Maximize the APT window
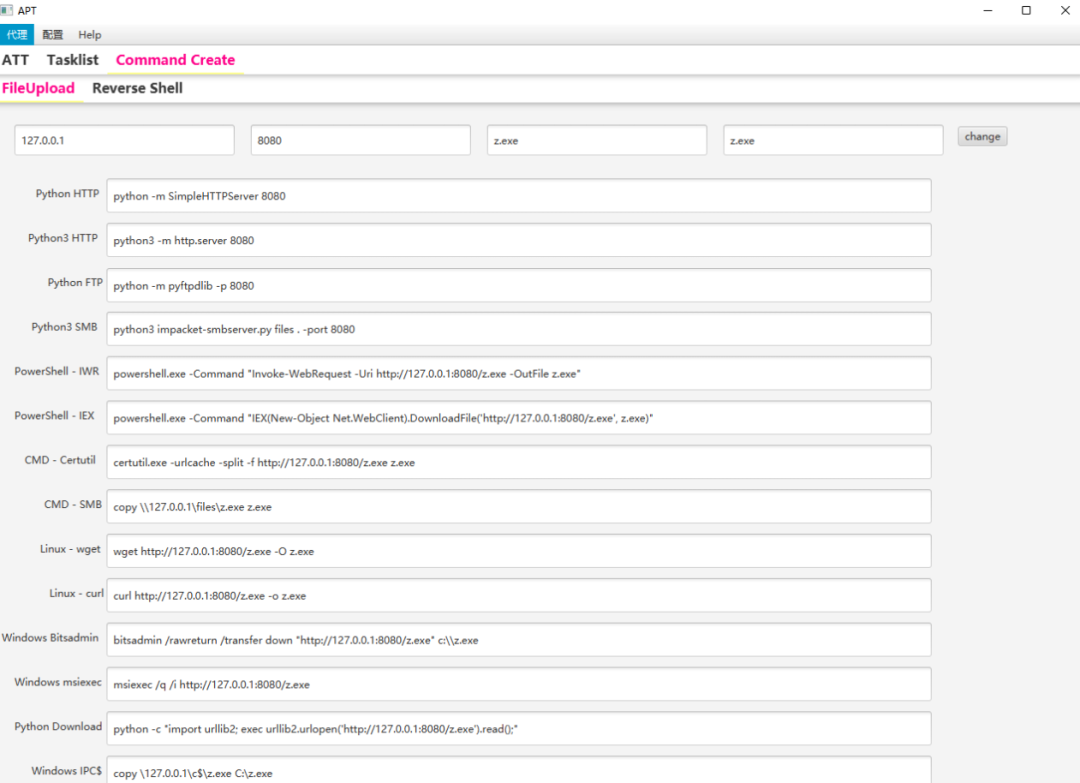Image resolution: width=1080 pixels, height=783 pixels. point(1026,10)
